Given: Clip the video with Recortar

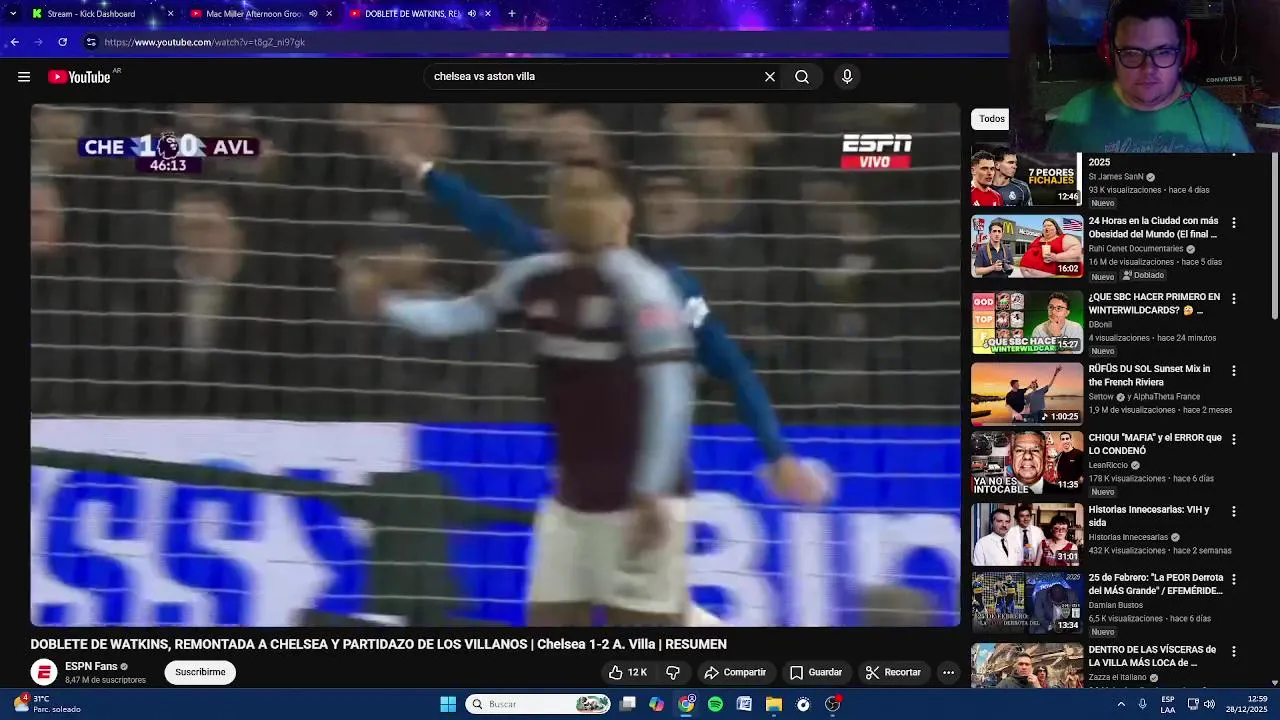Looking at the screenshot, I should pos(893,672).
